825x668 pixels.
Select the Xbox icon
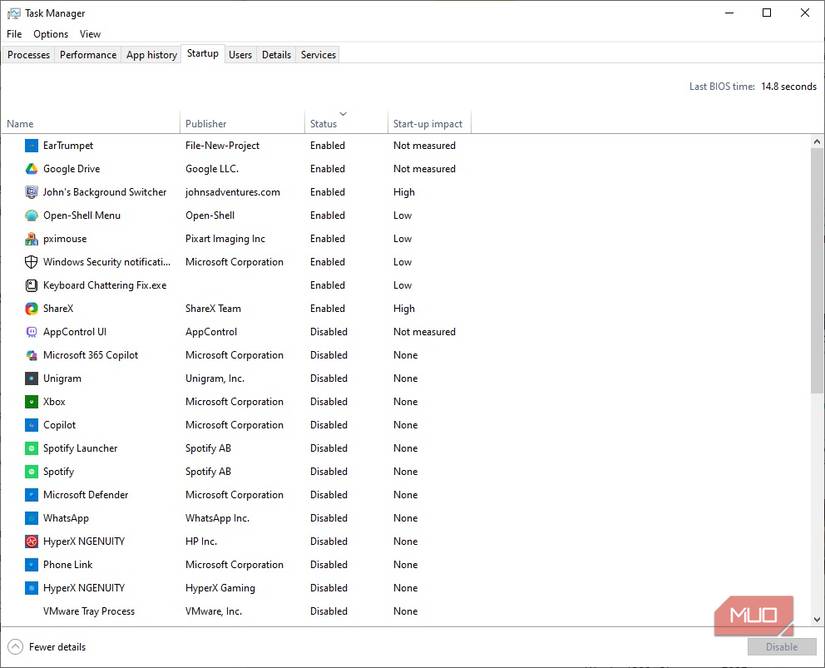pyautogui.click(x=31, y=401)
